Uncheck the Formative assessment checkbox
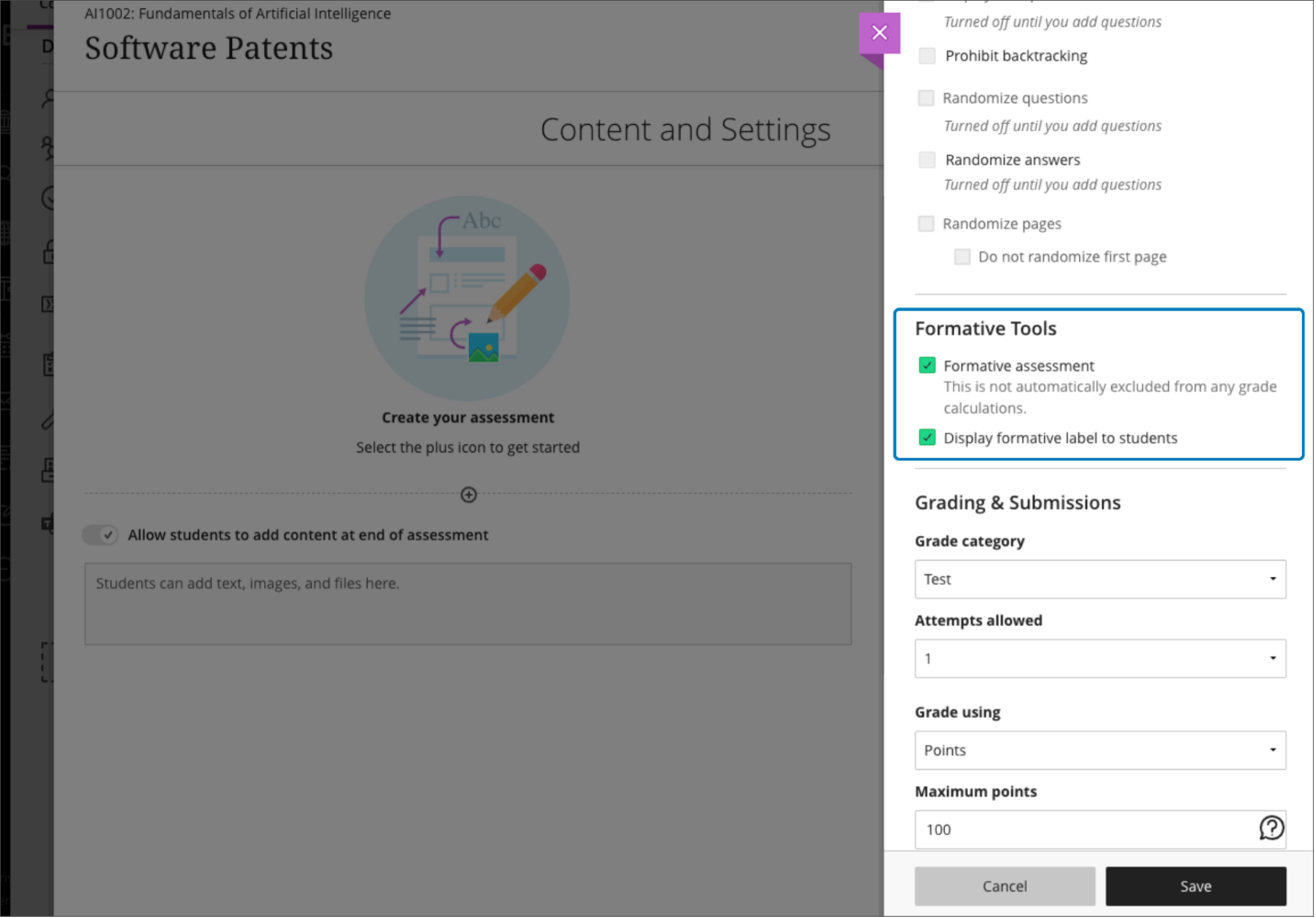The width and height of the screenshot is (1316, 918). tap(927, 365)
